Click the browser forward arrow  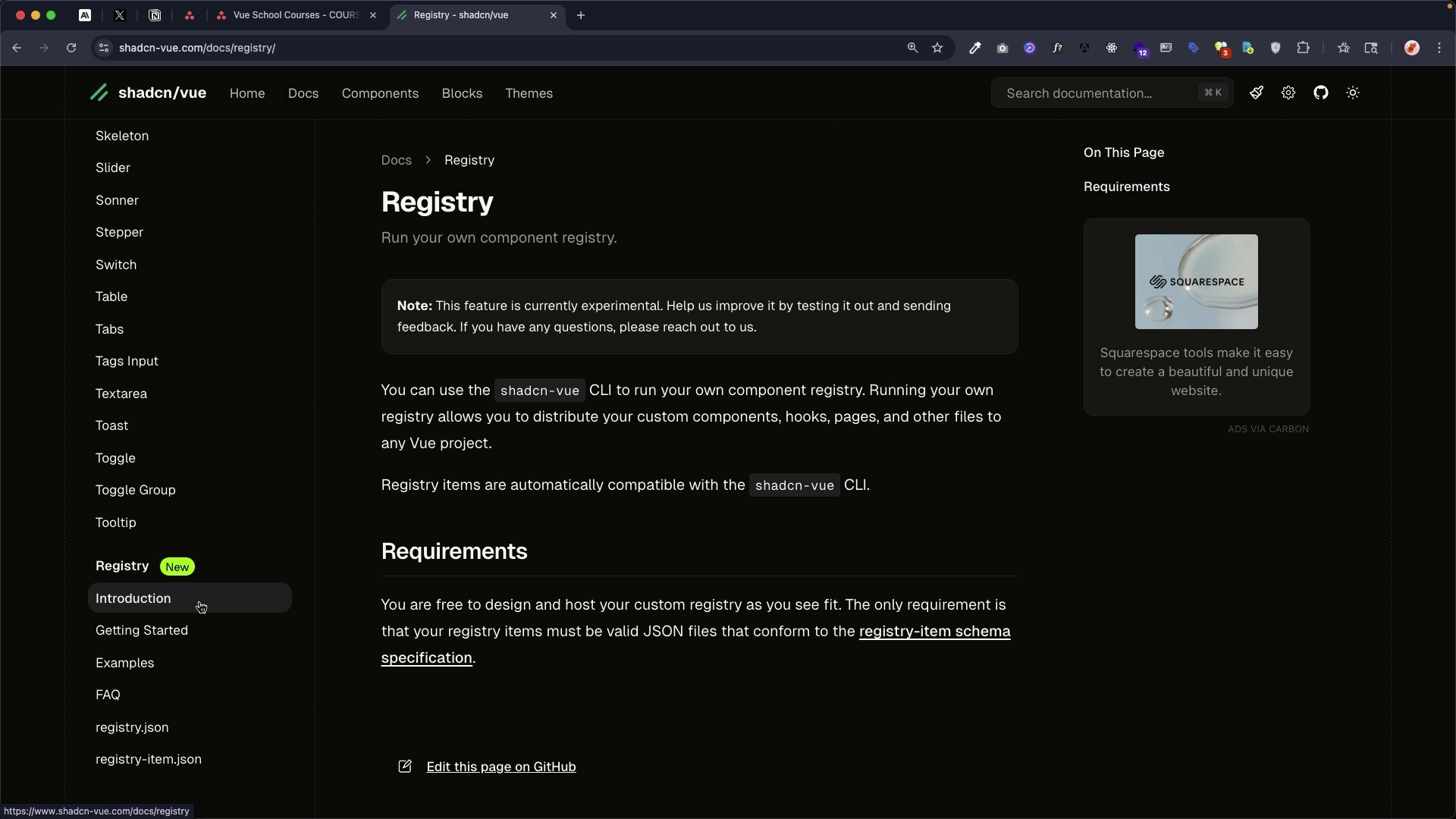[x=44, y=48]
